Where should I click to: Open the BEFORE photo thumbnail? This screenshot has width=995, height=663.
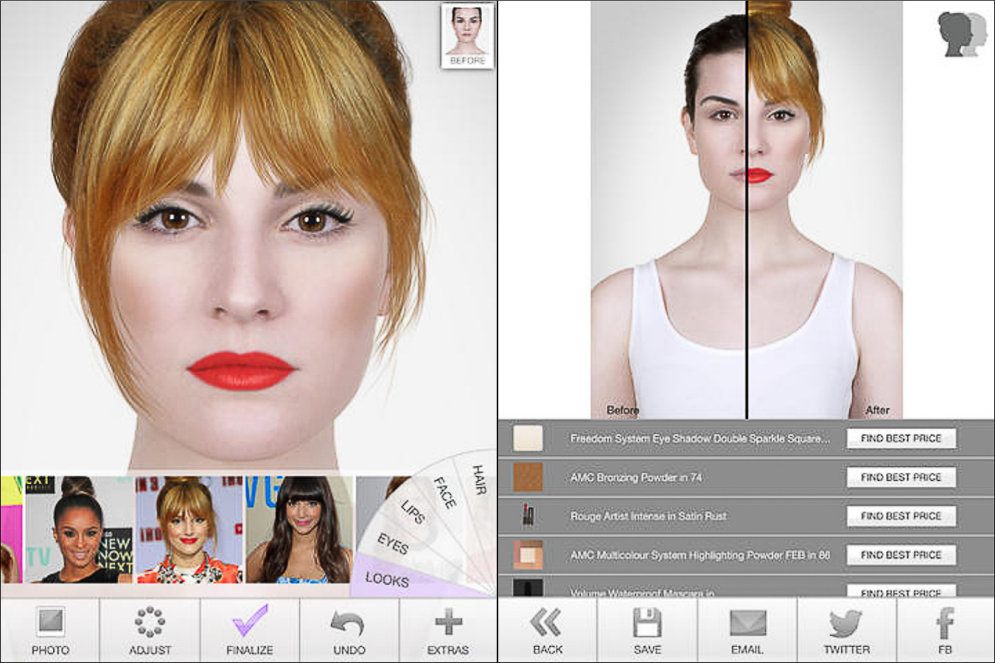[x=467, y=36]
